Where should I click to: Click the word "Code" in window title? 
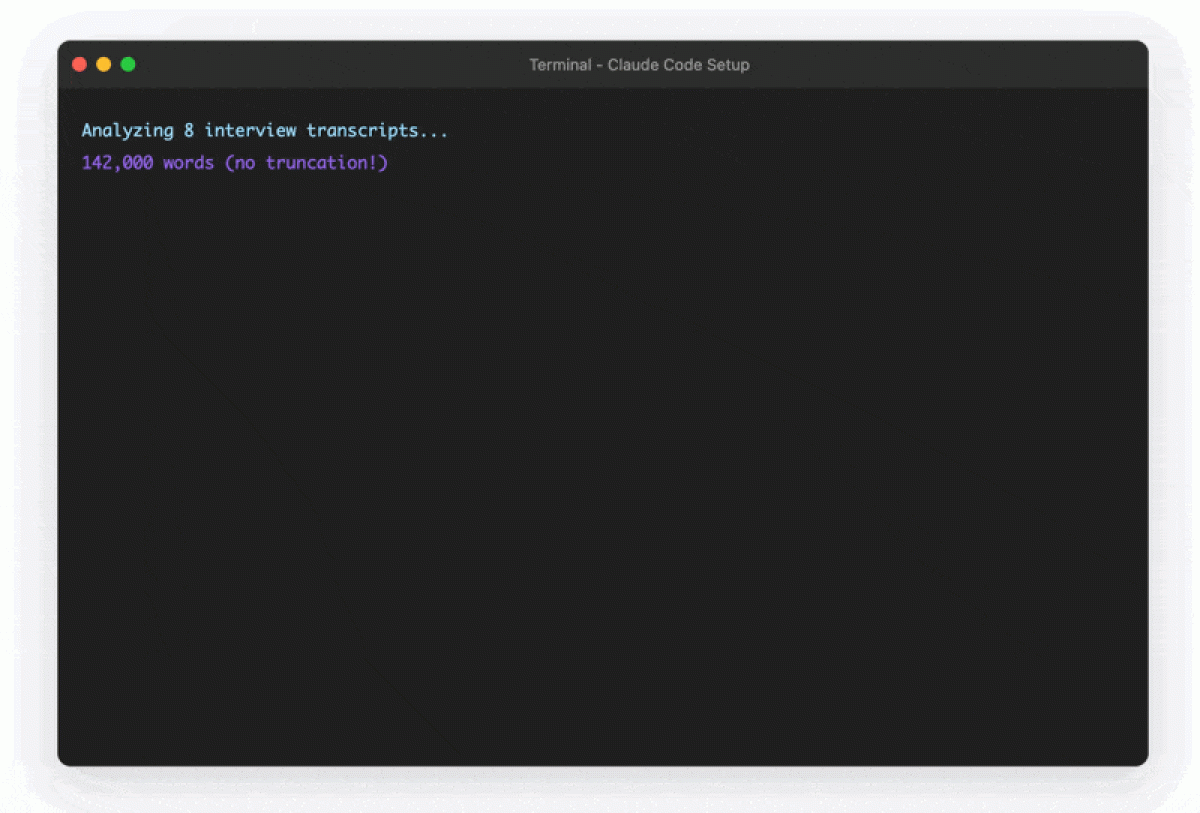684,65
